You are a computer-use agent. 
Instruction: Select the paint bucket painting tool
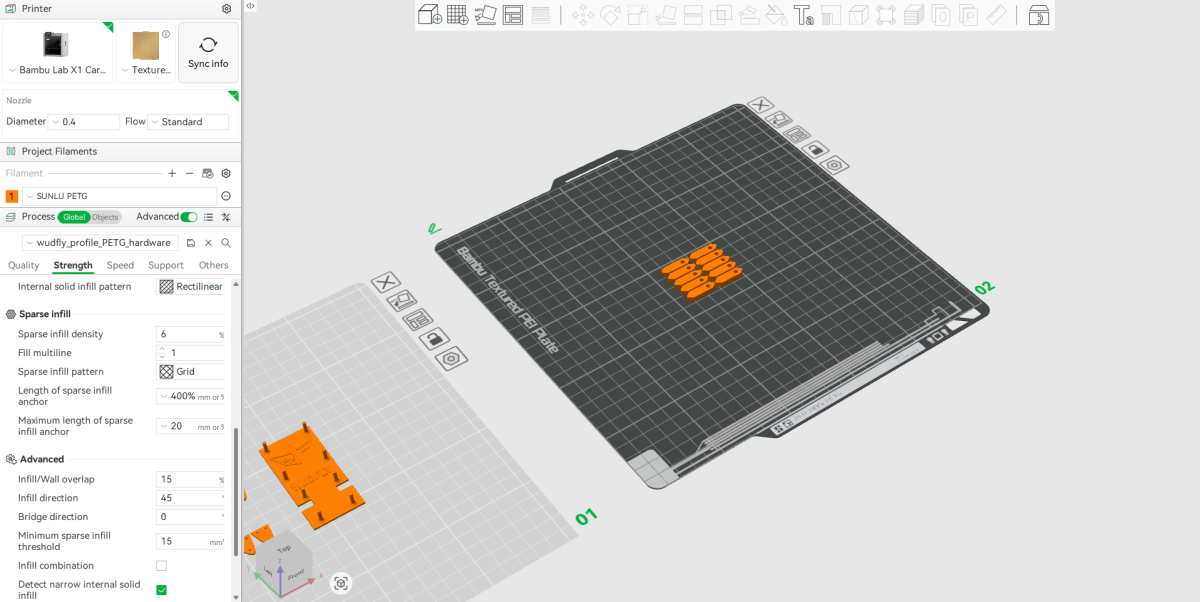[776, 15]
